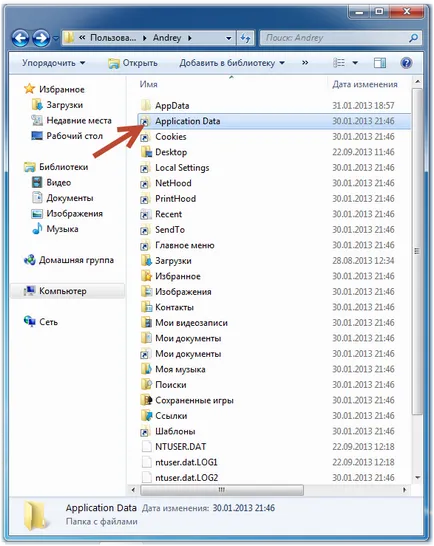This screenshot has width=434, height=546.
Task: Open the Документы library
Action: [70, 198]
